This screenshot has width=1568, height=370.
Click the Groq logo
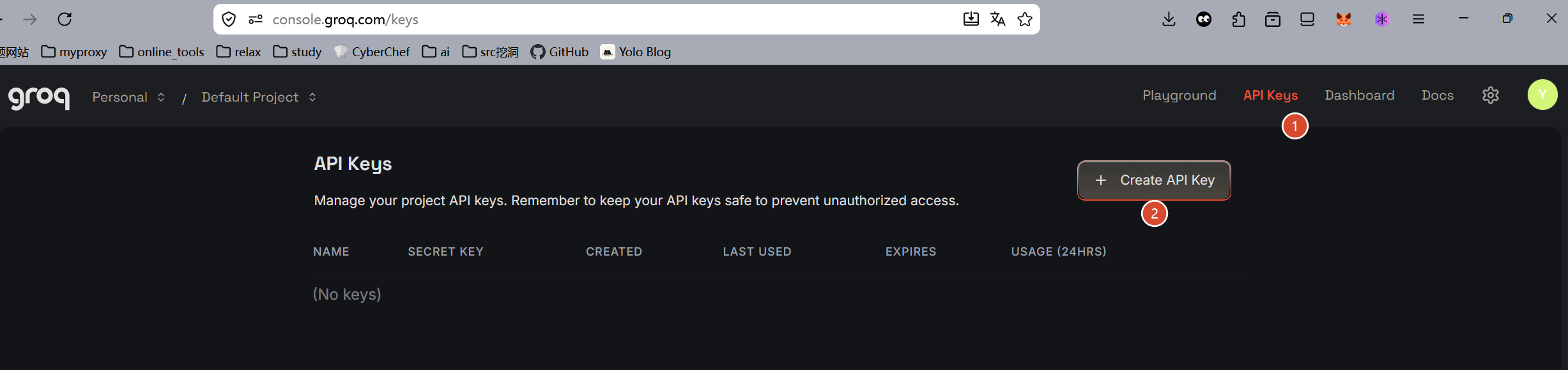(x=39, y=97)
